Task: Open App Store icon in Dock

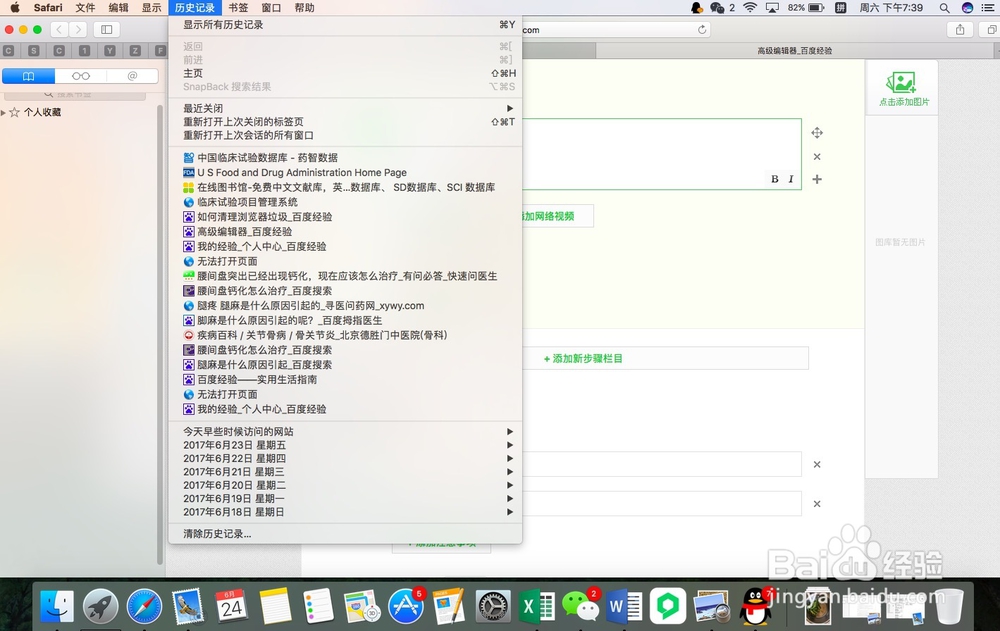Action: click(x=406, y=606)
